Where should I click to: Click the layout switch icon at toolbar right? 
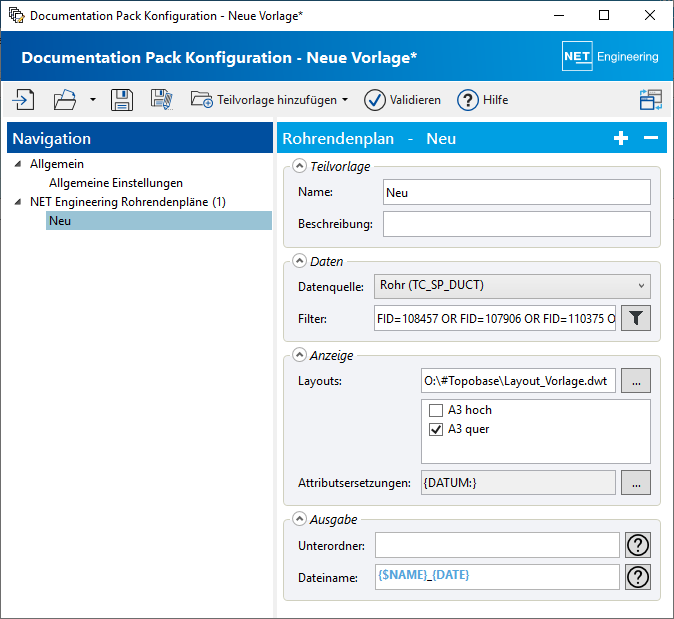(x=651, y=99)
